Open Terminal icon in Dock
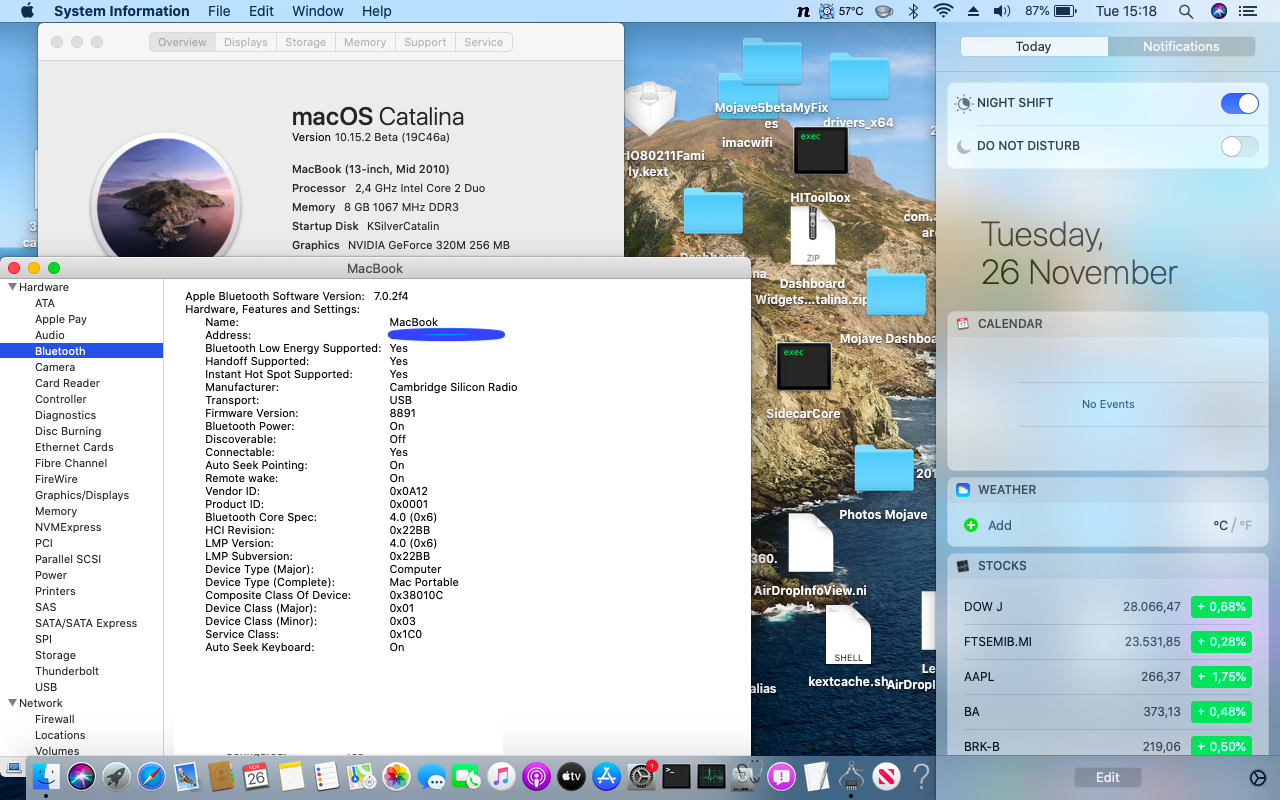1280x800 pixels. [x=676, y=776]
